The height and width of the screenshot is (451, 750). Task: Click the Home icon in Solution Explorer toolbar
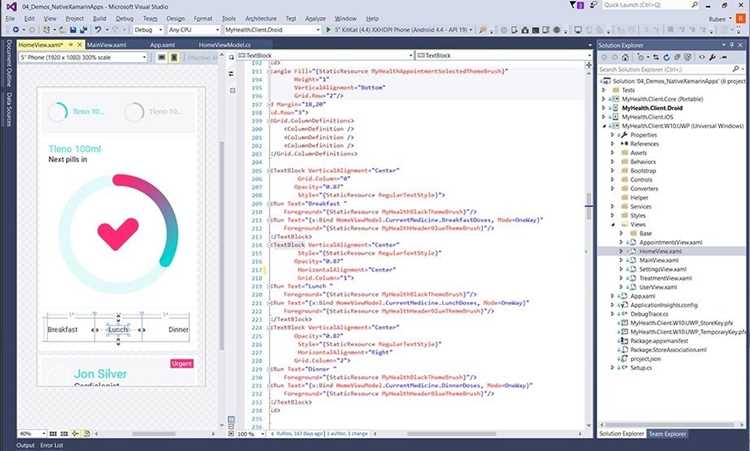coord(625,57)
